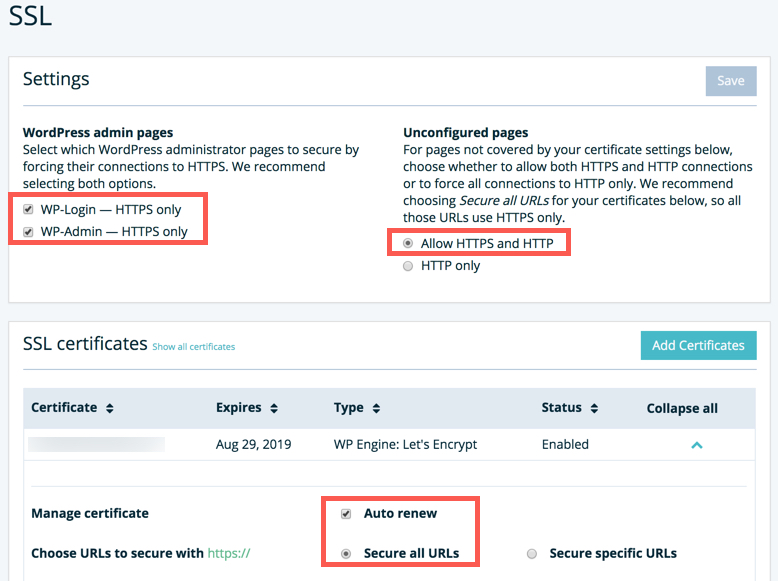This screenshot has width=778, height=581.
Task: Click the Expires column header text
Action: click(x=238, y=408)
